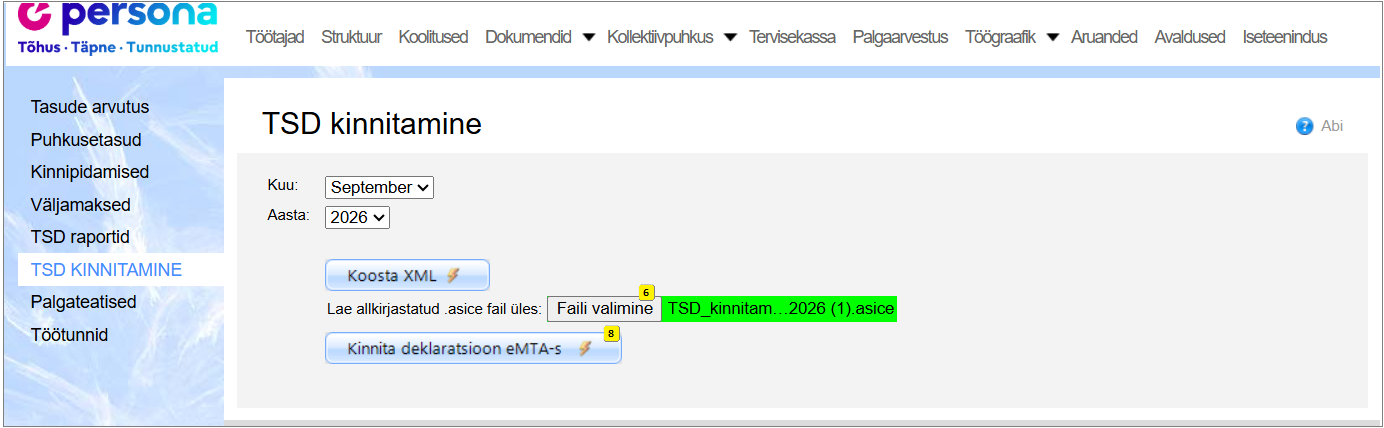Click the green uploaded .asice file name
Screen dimensions: 1384x428
pos(780,309)
